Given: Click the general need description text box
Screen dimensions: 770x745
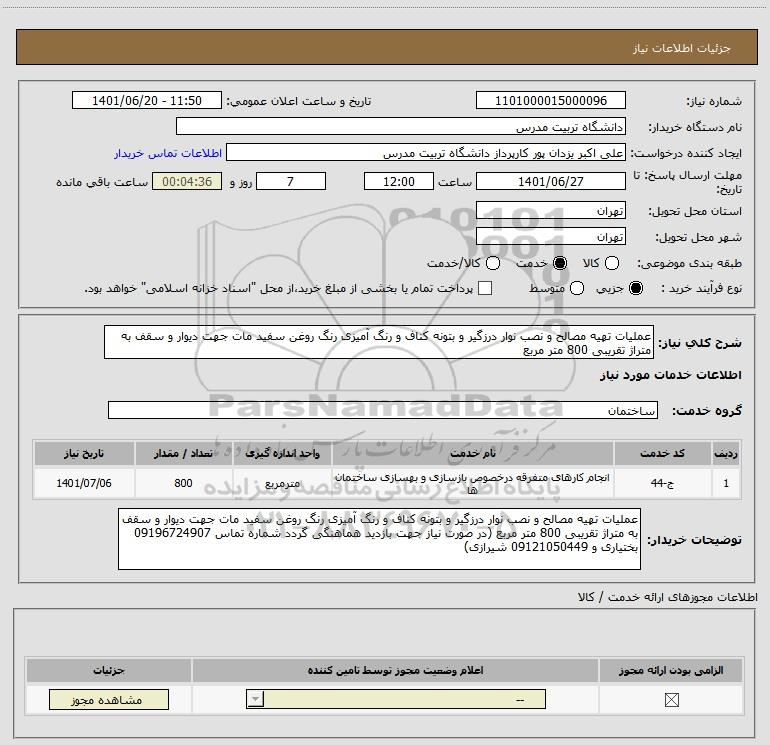Looking at the screenshot, I should (x=379, y=342).
